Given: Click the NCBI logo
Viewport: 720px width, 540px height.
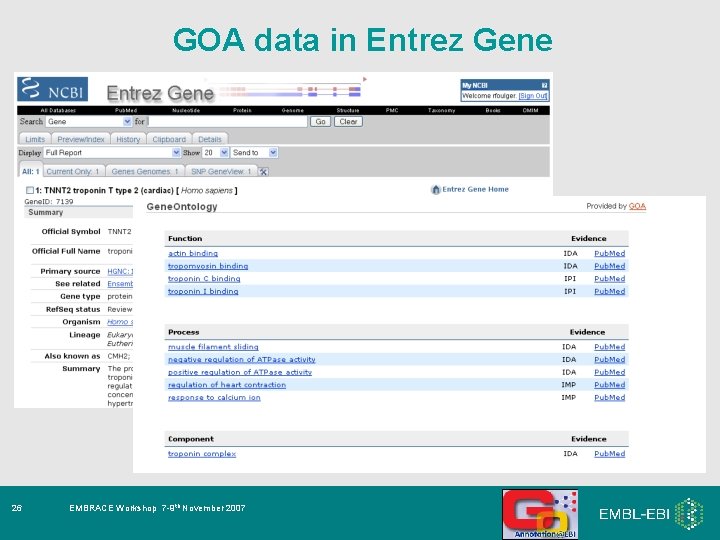Looking at the screenshot, I should coord(52,89).
